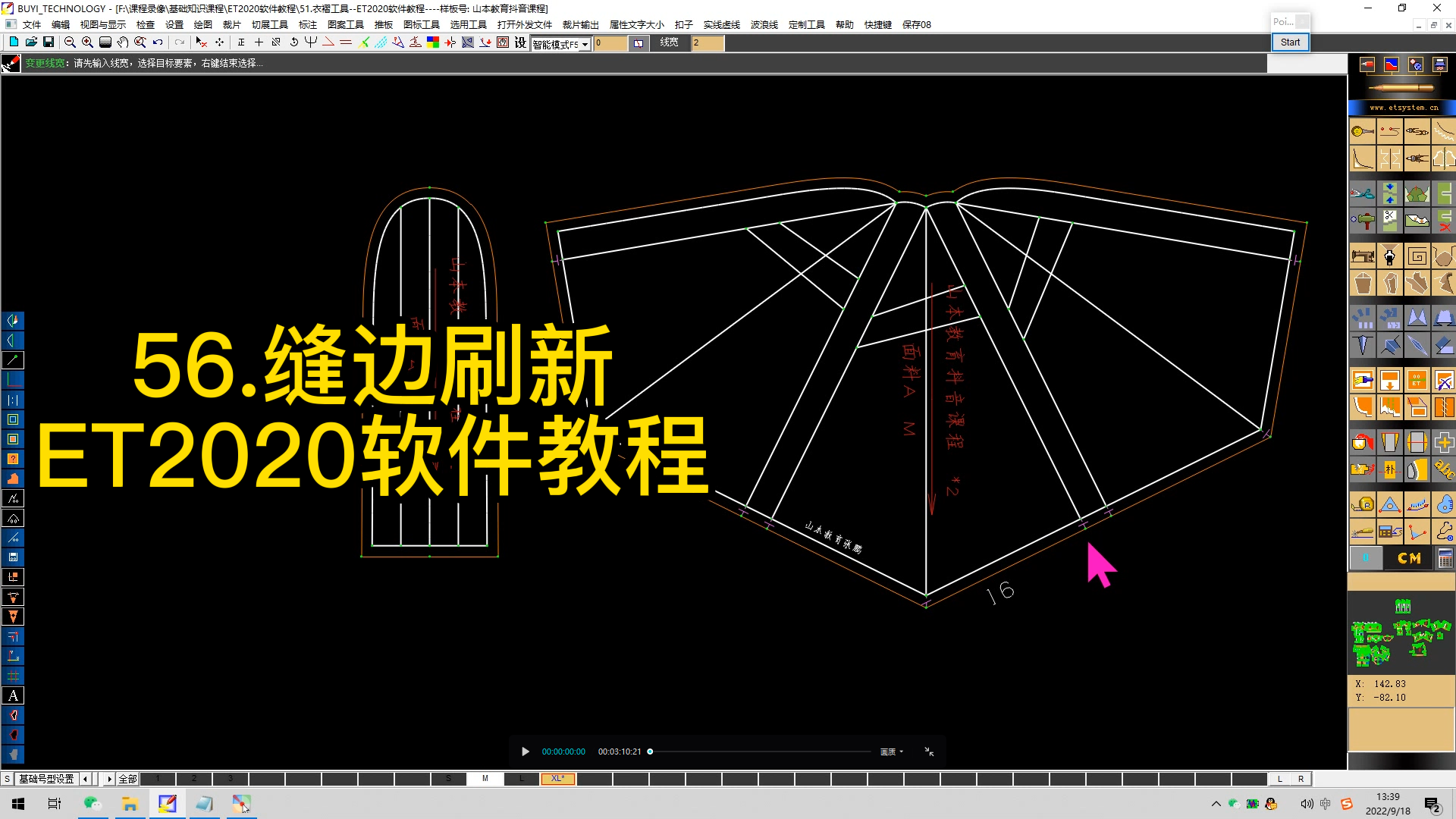Image resolution: width=1456 pixels, height=819 pixels.
Task: Click the New file icon in the toolbar
Action: point(14,42)
